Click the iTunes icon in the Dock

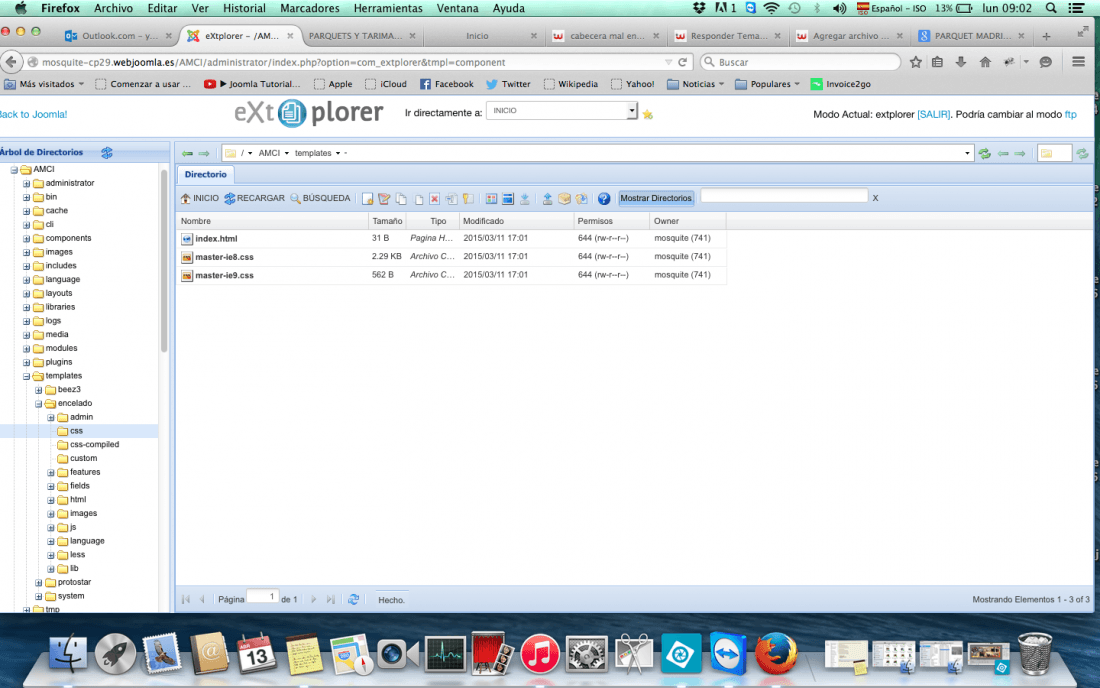pos(539,654)
